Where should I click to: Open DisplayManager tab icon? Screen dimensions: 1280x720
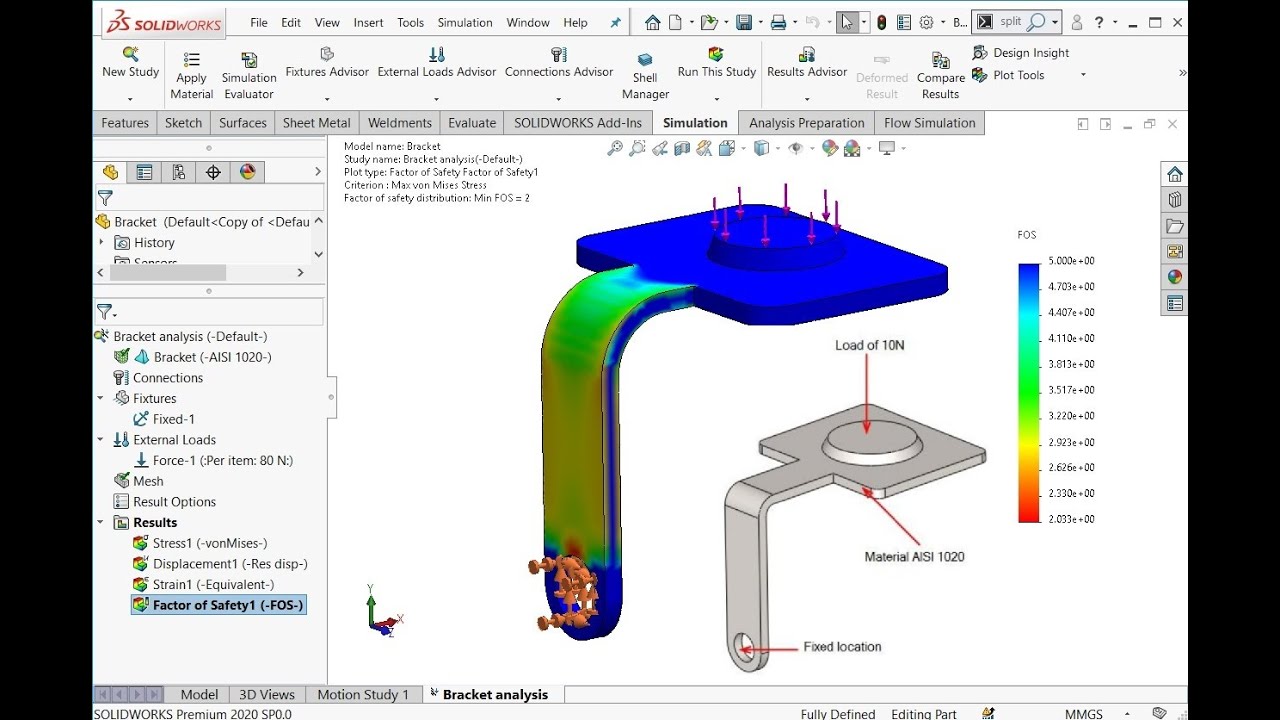[x=248, y=172]
